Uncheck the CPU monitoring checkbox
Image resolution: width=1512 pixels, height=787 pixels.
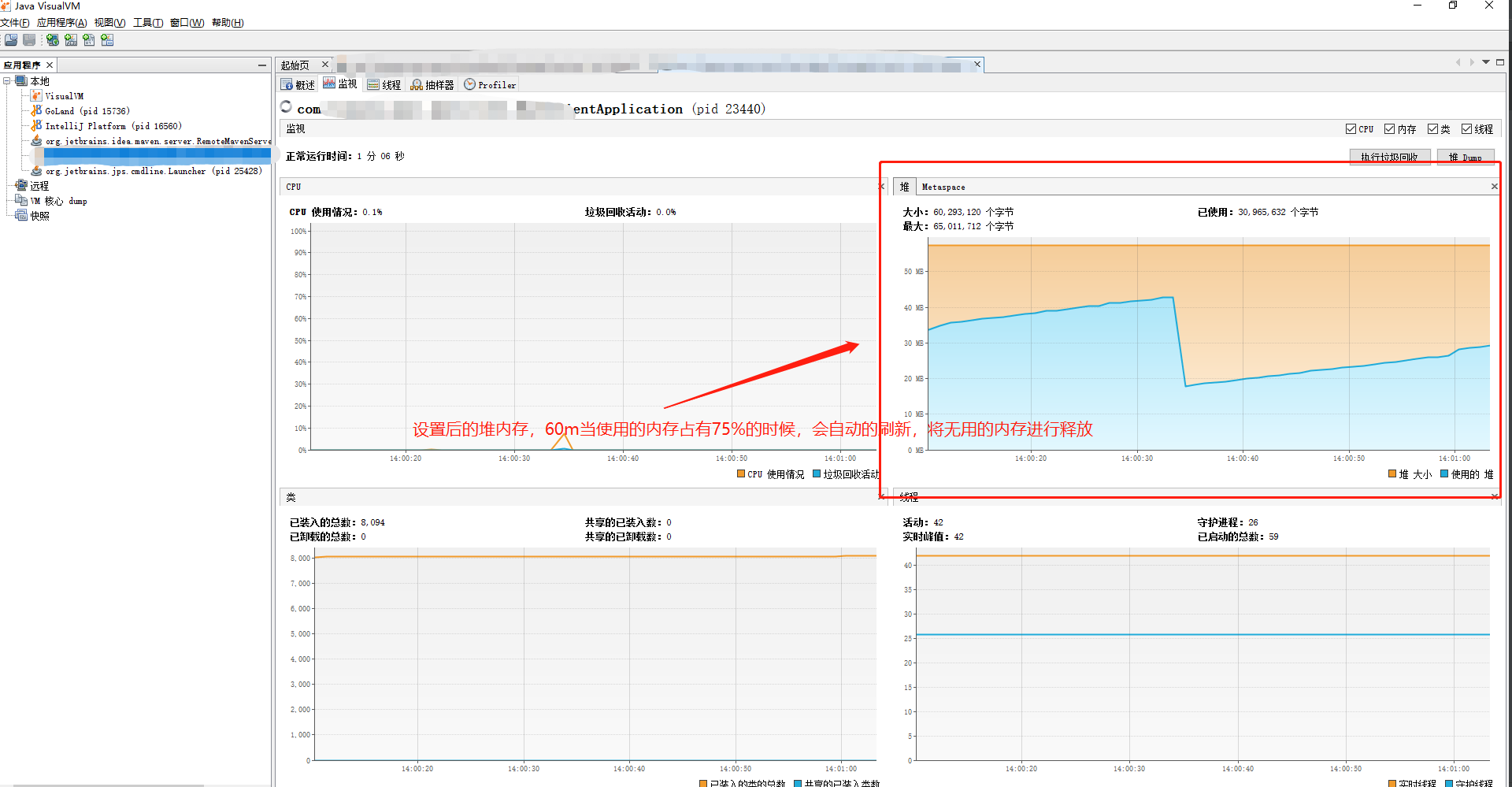pos(1351,128)
